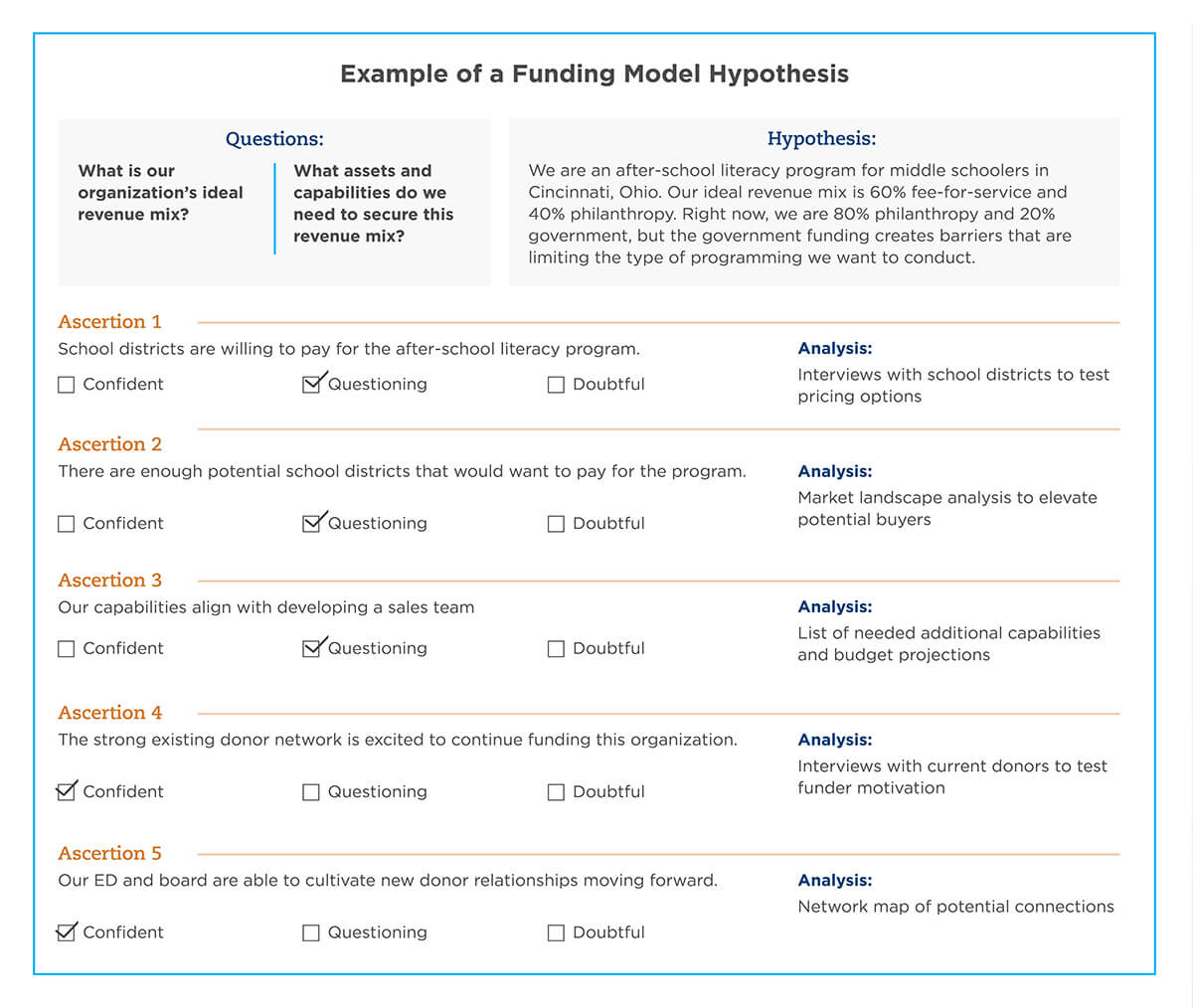Check Doubtful under Ascertion 3

(556, 649)
